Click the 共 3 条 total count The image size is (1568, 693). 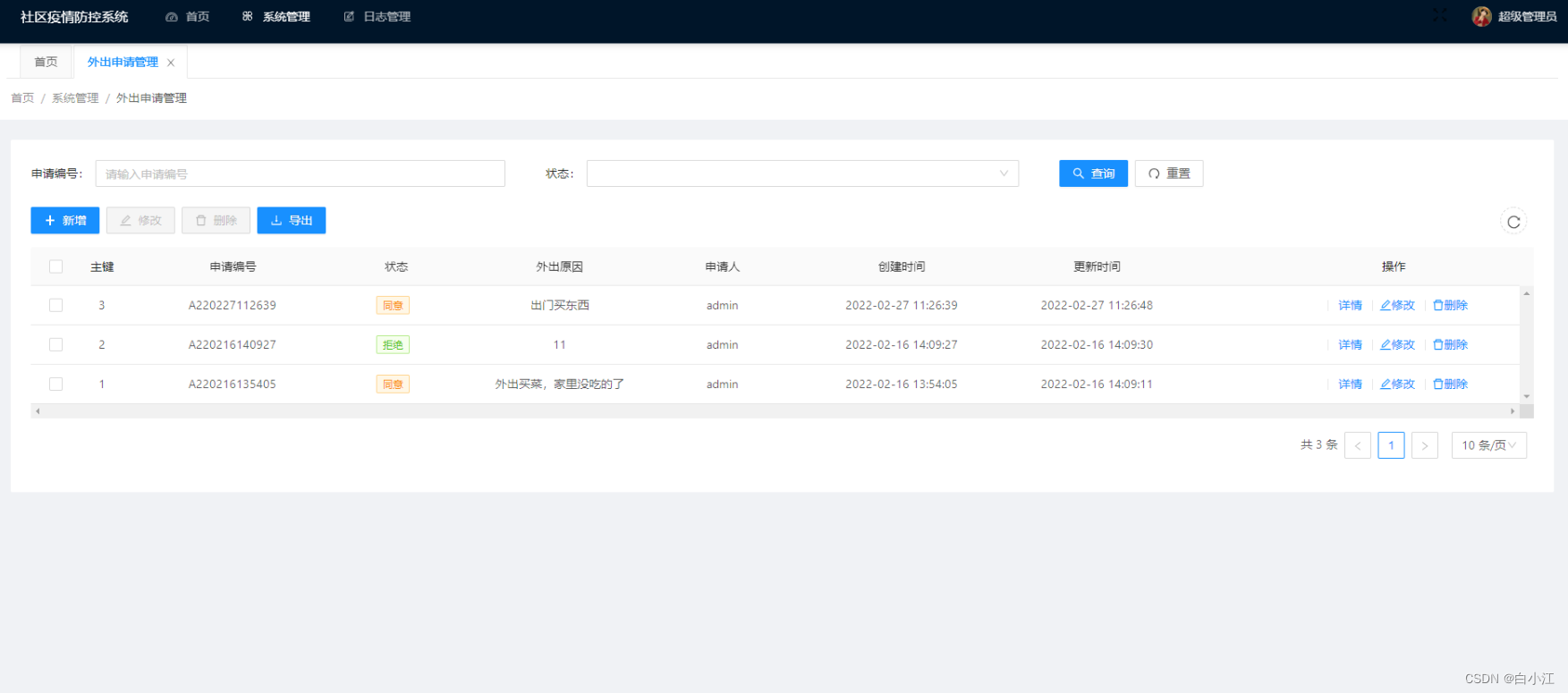click(x=1318, y=444)
